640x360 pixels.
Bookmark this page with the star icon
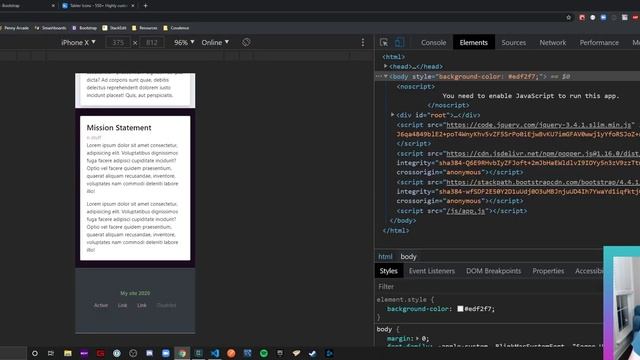point(569,18)
